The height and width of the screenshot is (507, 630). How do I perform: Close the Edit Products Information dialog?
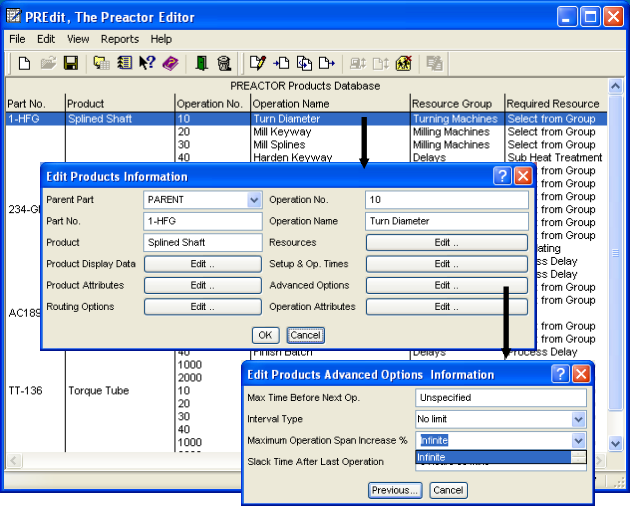523,176
